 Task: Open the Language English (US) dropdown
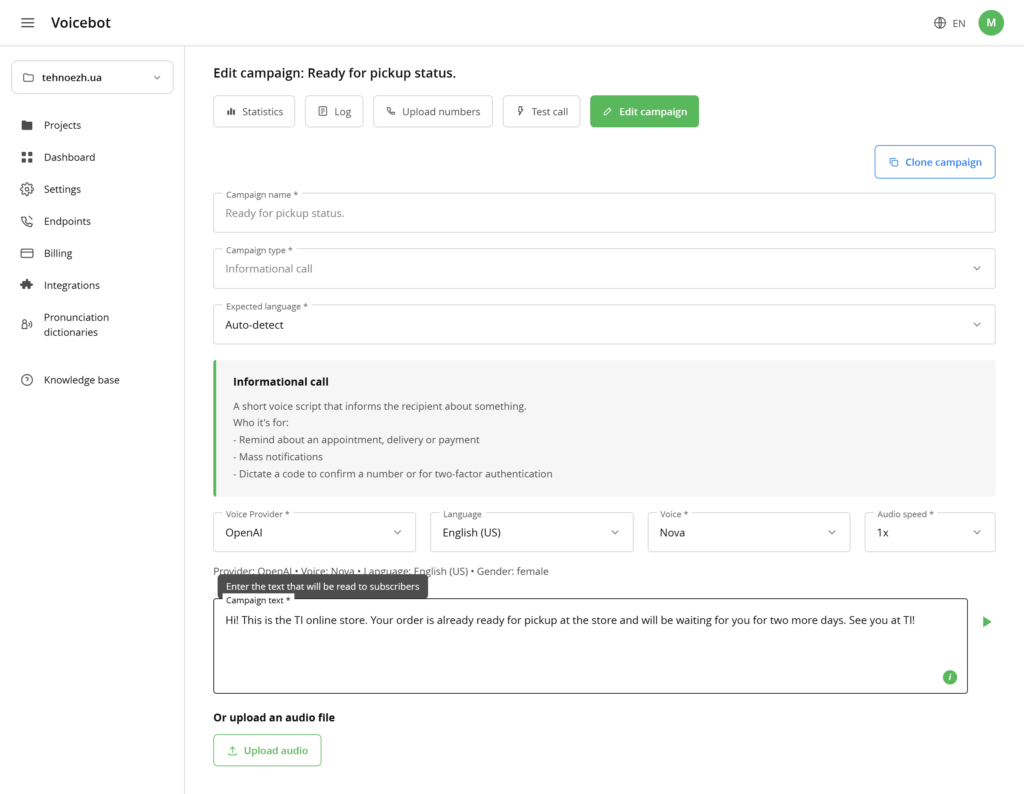(x=532, y=532)
